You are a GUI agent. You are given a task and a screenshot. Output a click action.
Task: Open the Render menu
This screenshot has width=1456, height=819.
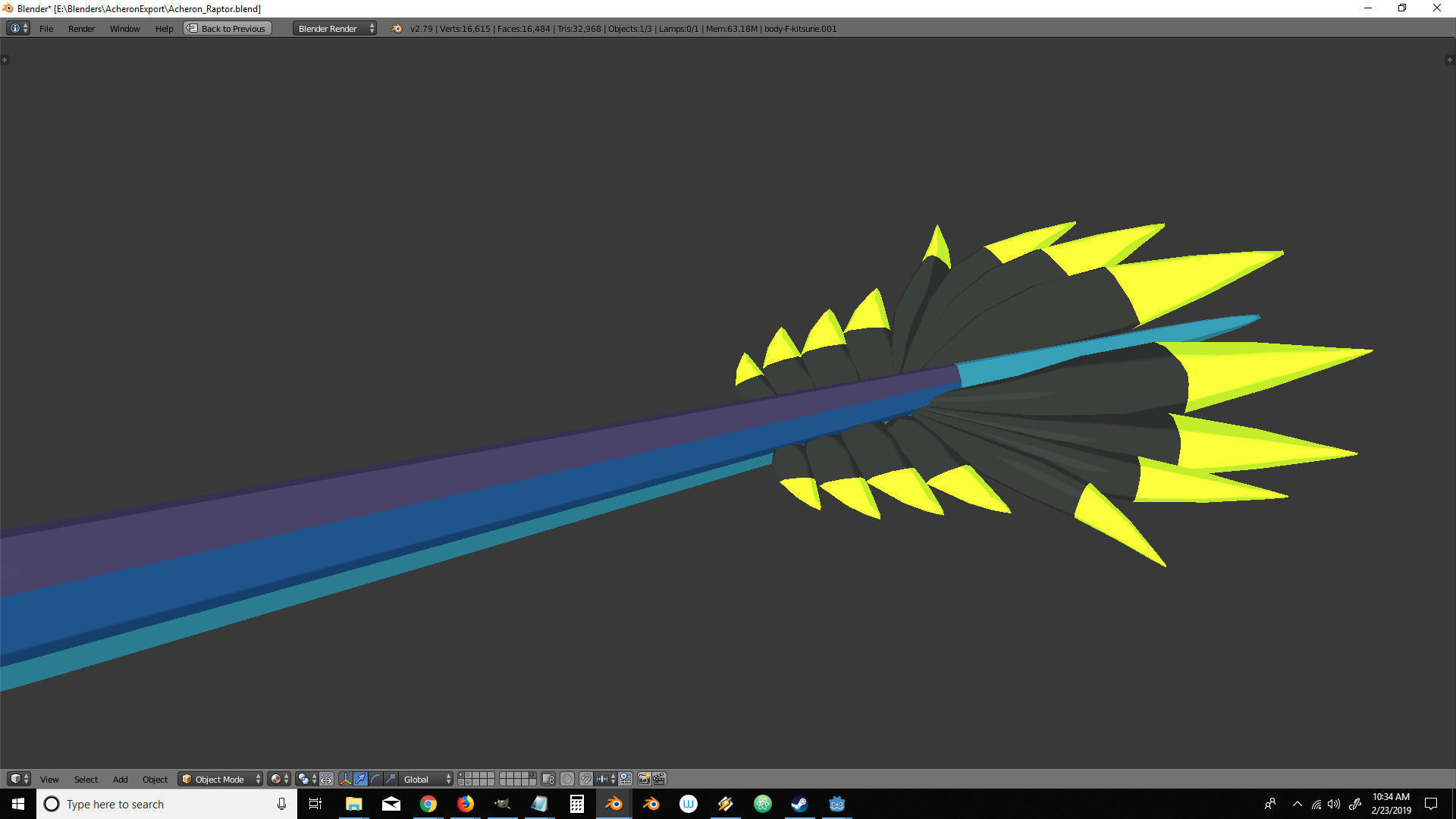click(81, 29)
